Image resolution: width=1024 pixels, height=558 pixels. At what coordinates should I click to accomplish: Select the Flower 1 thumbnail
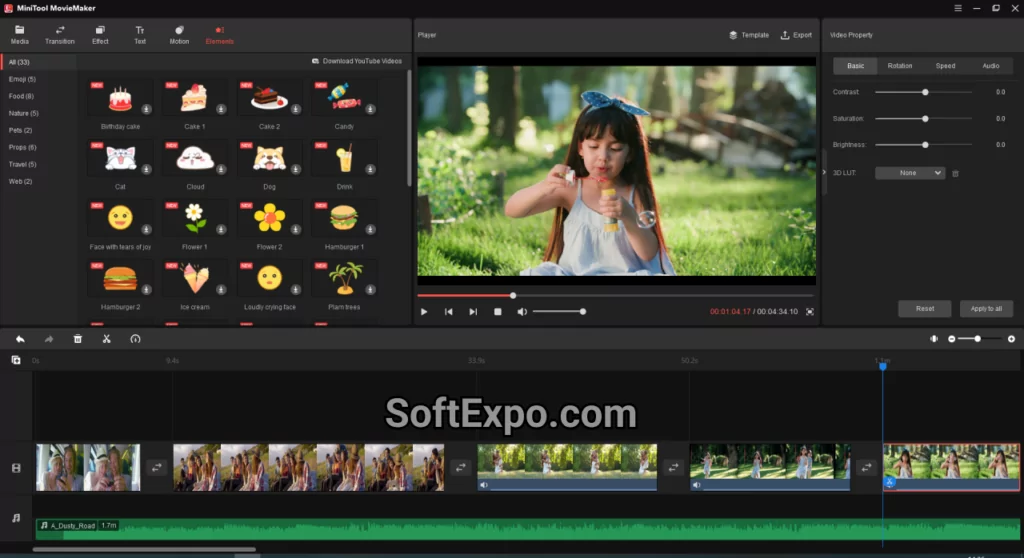click(x=195, y=218)
